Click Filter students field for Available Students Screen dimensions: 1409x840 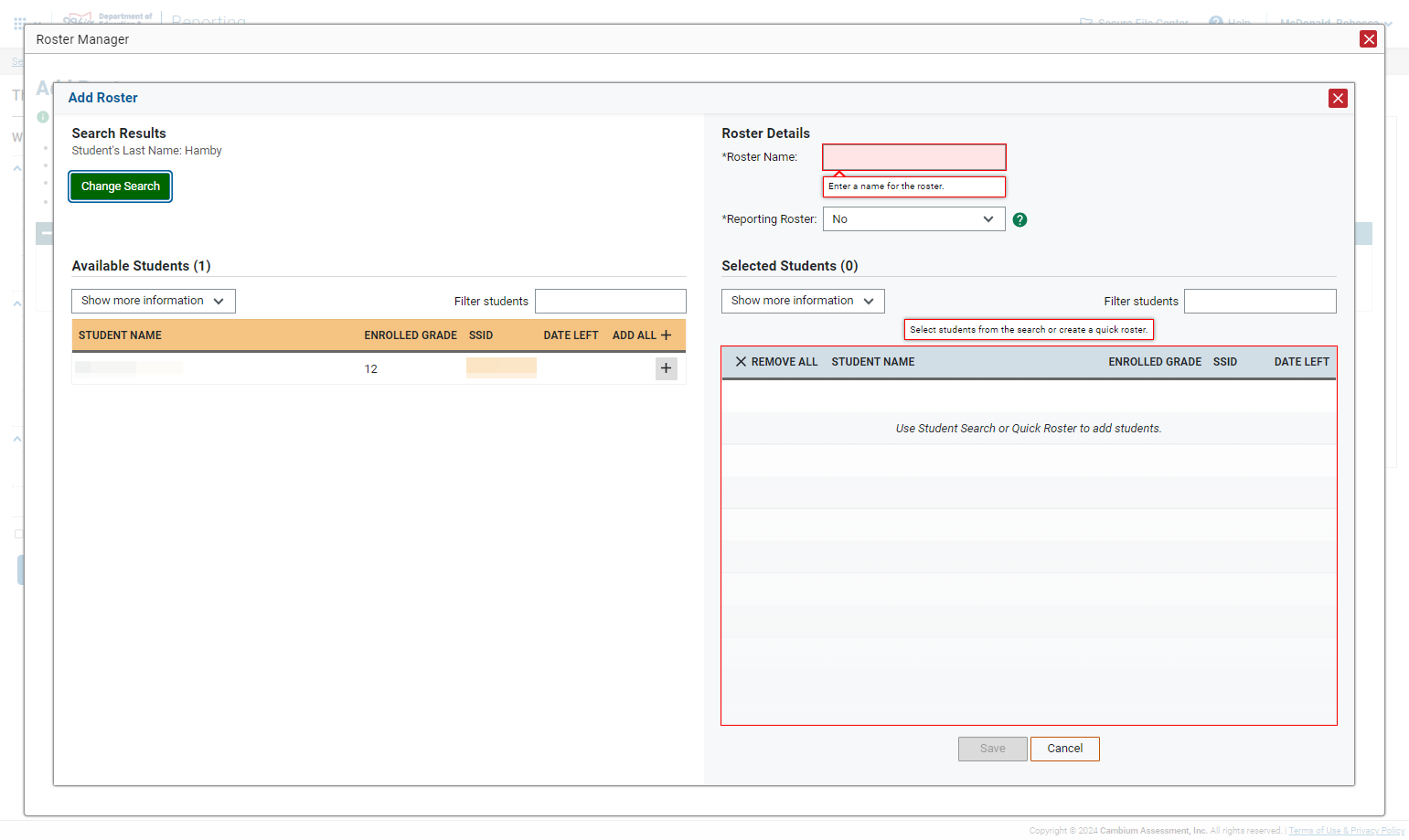click(611, 302)
